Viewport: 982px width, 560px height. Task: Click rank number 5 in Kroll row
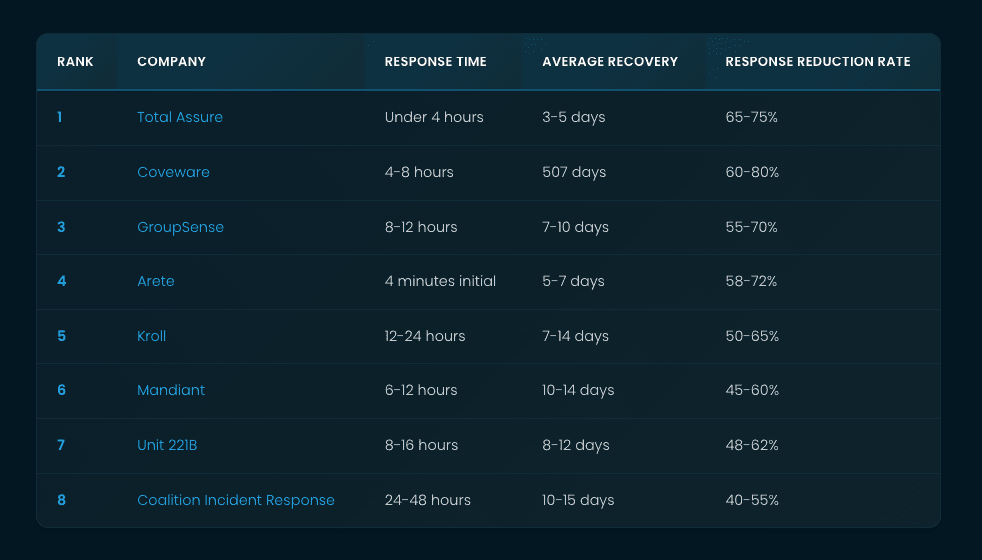61,336
